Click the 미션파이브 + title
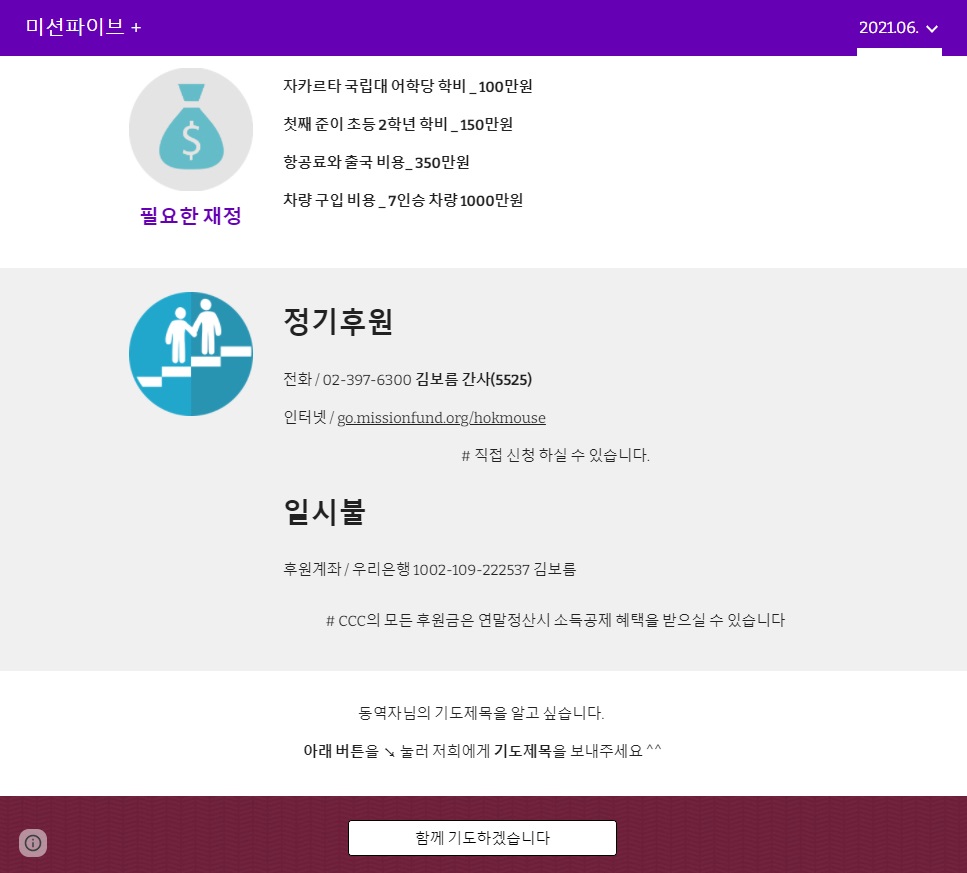This screenshot has height=873, width=967. [83, 27]
